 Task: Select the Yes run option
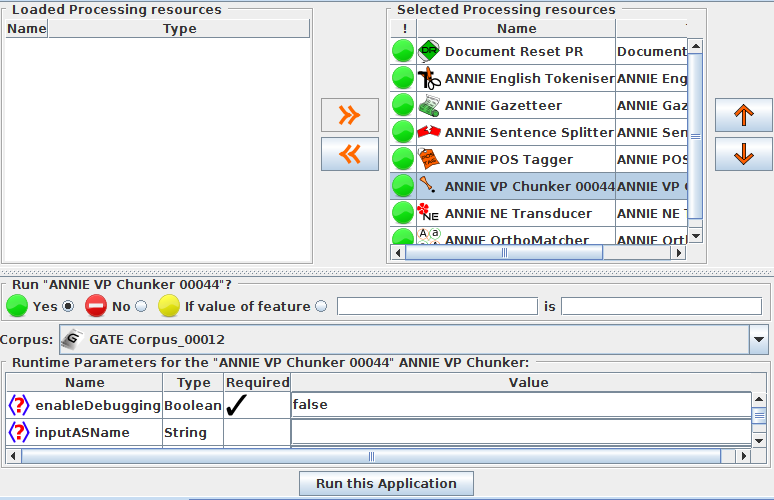pos(69,306)
